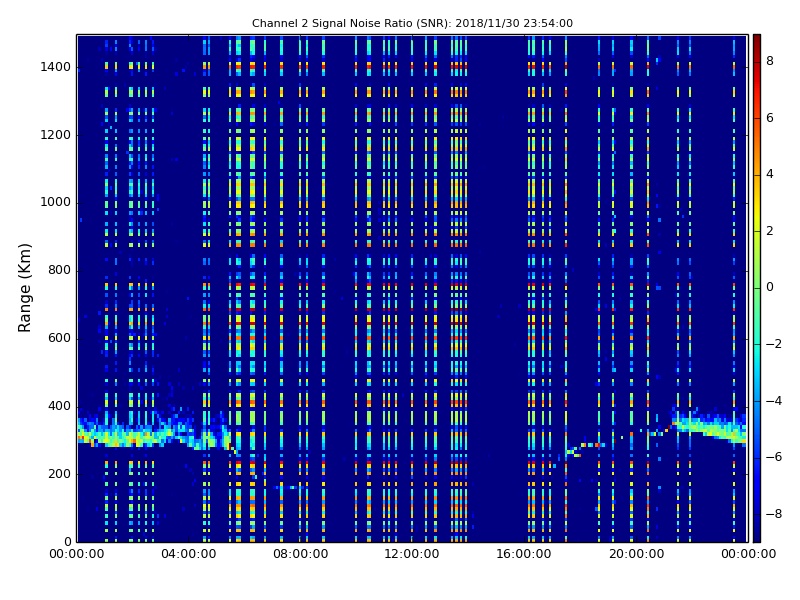Click the 12:00:00 time axis label
Image resolution: width=800 pixels, height=600 pixels.
pyautogui.click(x=412, y=554)
